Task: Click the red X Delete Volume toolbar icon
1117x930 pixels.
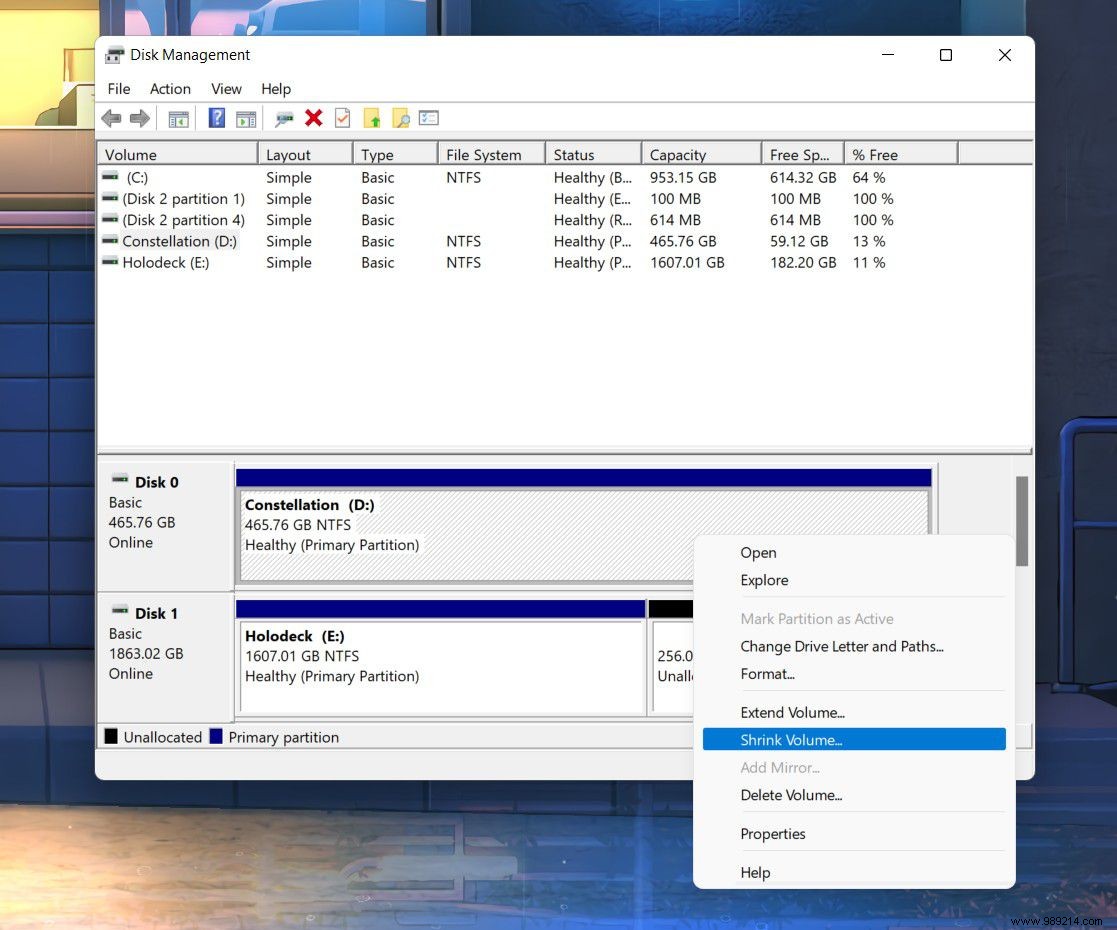Action: pos(313,118)
